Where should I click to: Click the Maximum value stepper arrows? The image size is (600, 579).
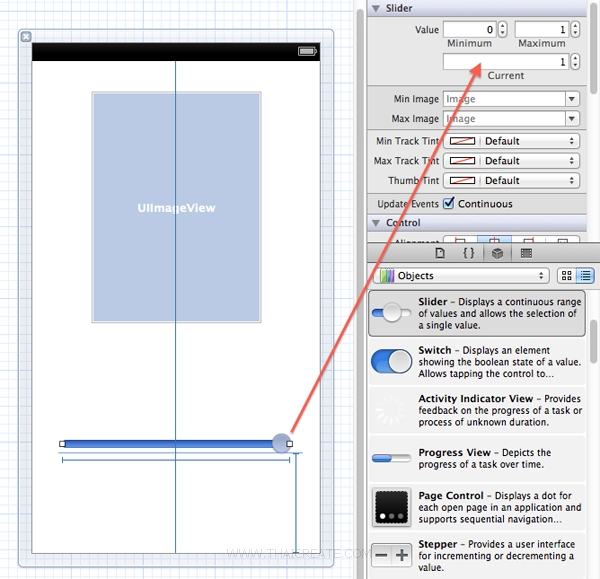575,29
